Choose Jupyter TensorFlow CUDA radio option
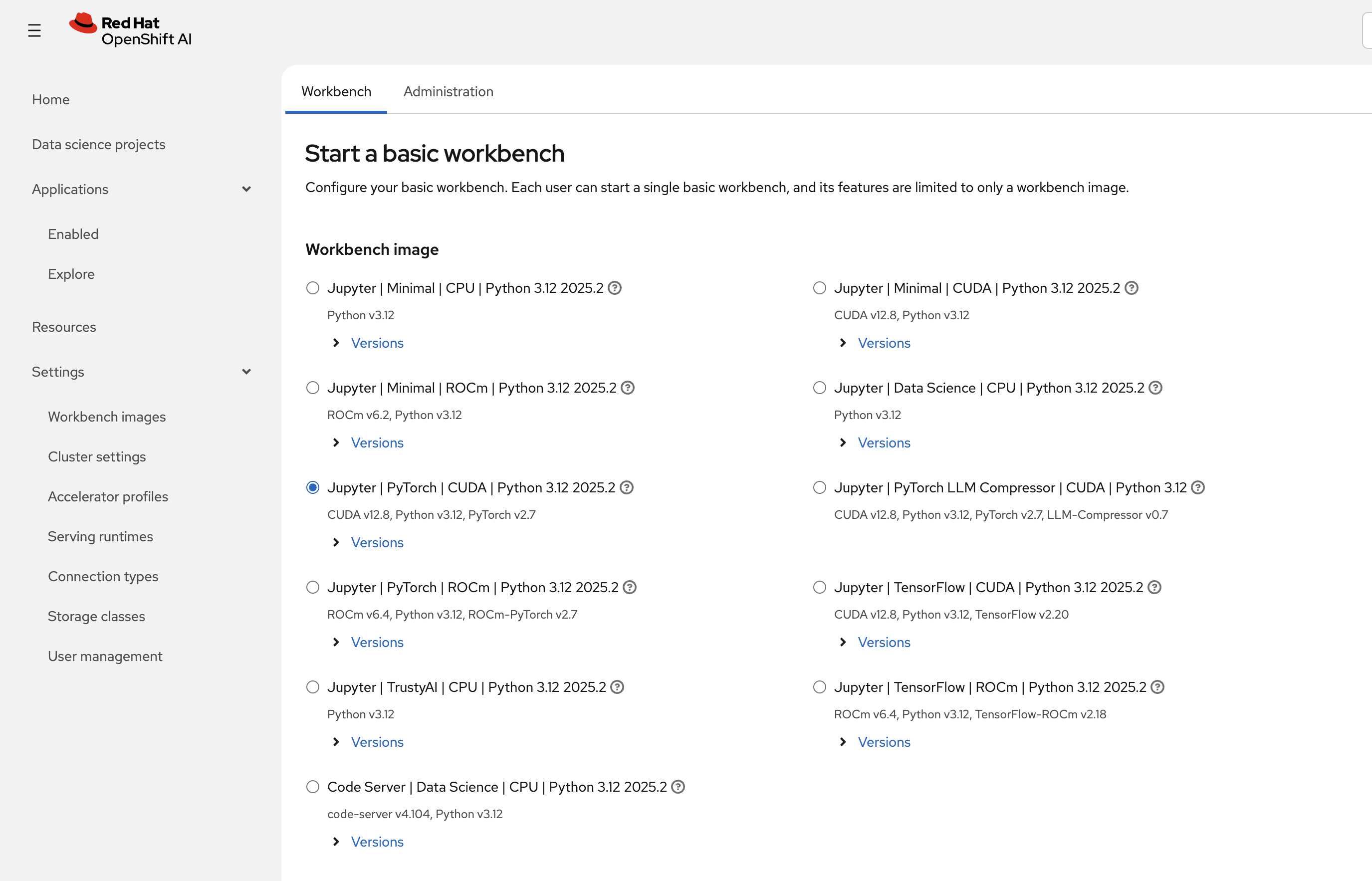The width and height of the screenshot is (1372, 881). click(819, 588)
